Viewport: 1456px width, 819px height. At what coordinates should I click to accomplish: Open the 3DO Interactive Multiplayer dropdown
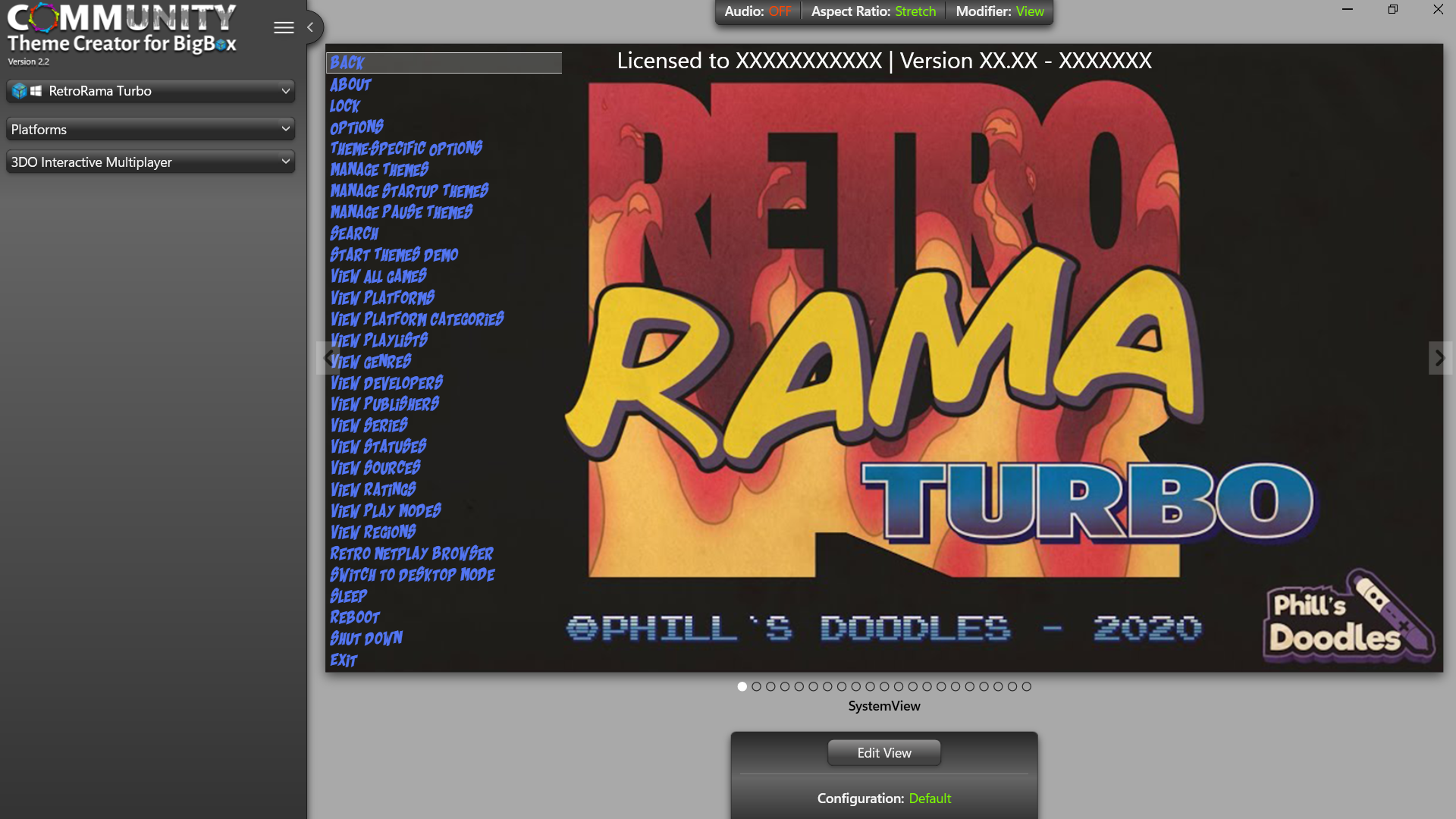[x=150, y=162]
